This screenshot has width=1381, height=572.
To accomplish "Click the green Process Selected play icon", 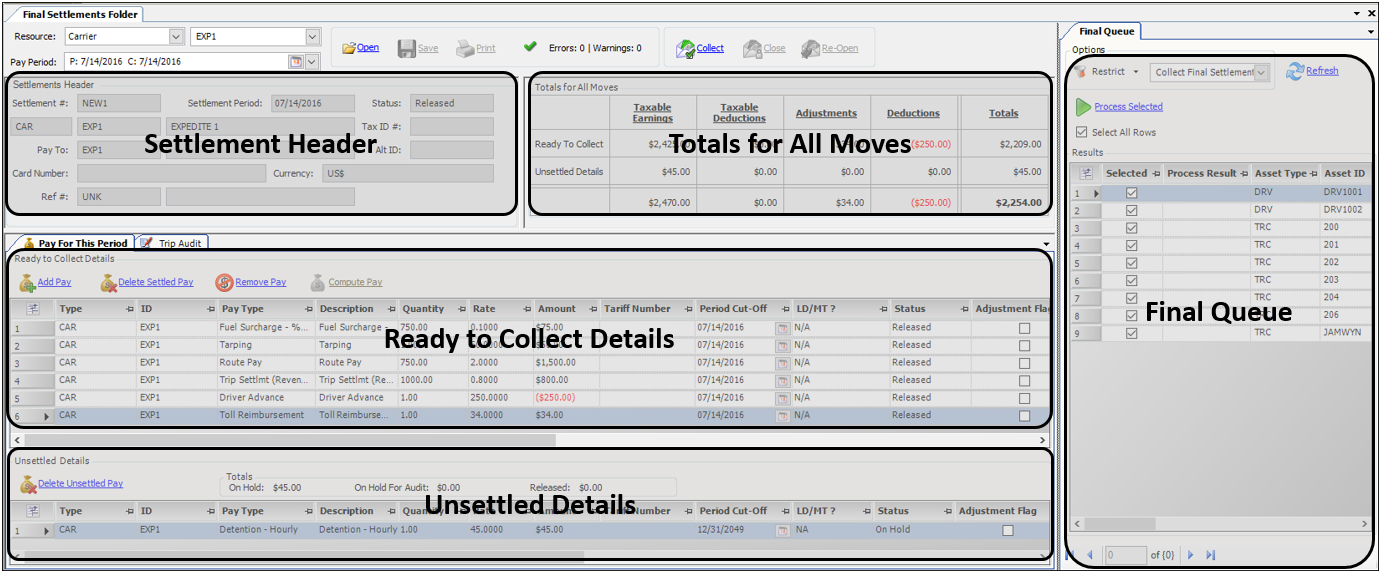I will click(1084, 106).
